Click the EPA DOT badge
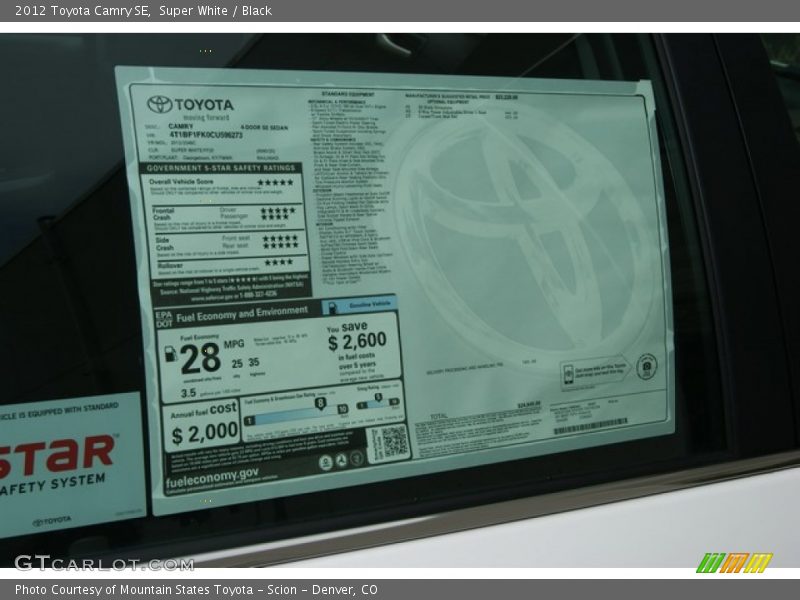800x600 pixels. (x=165, y=318)
